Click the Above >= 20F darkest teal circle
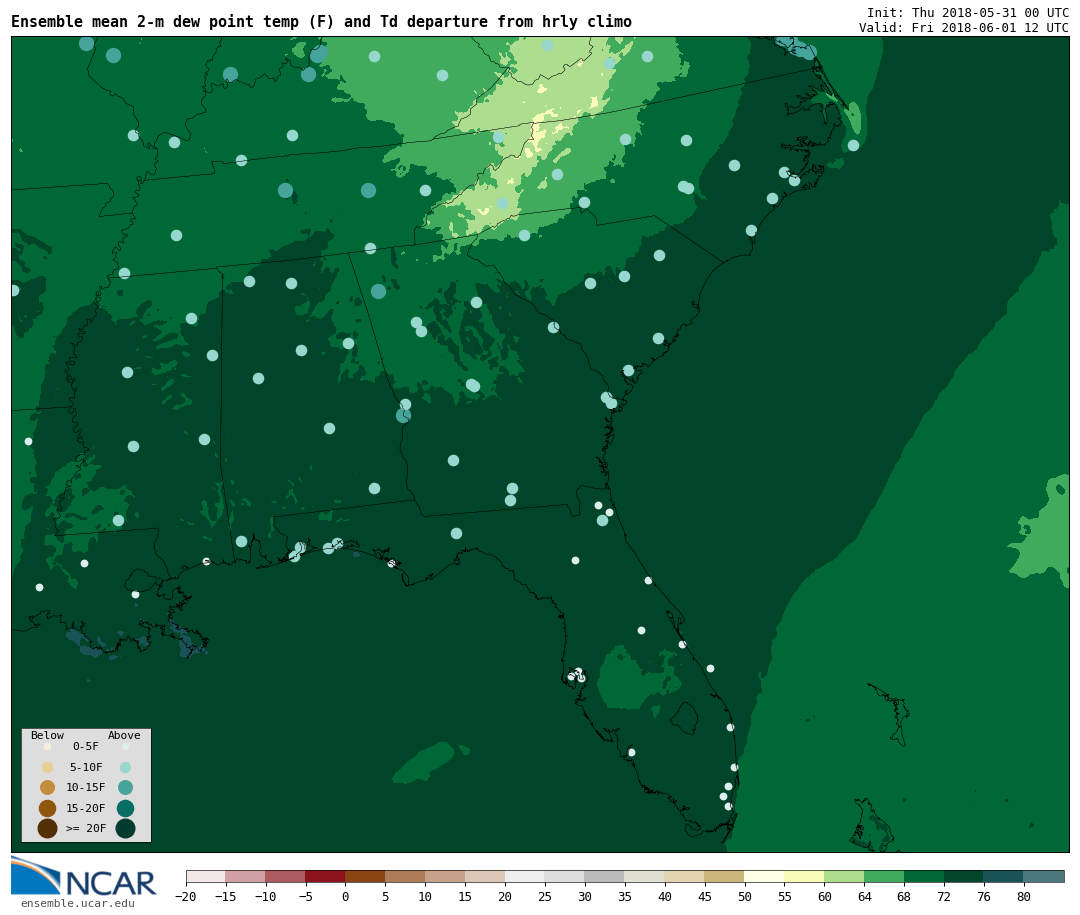 click(125, 829)
